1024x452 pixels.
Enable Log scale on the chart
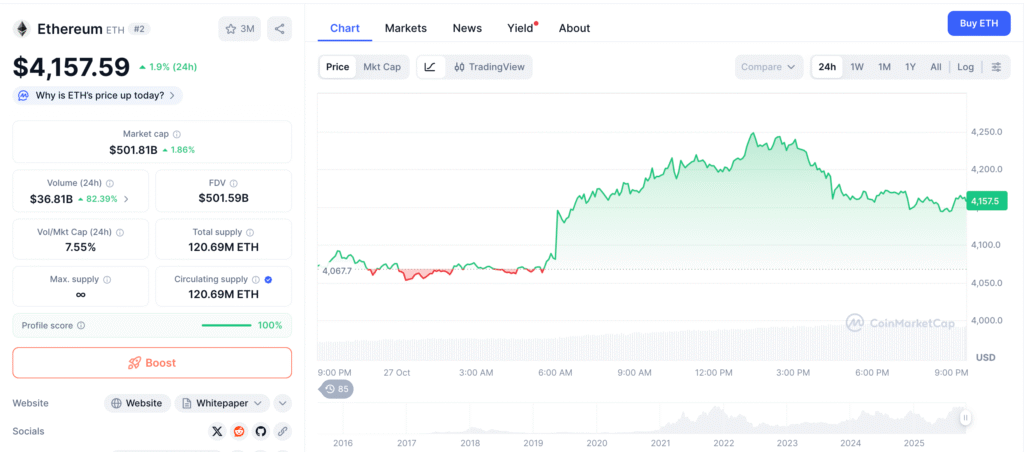[965, 67]
